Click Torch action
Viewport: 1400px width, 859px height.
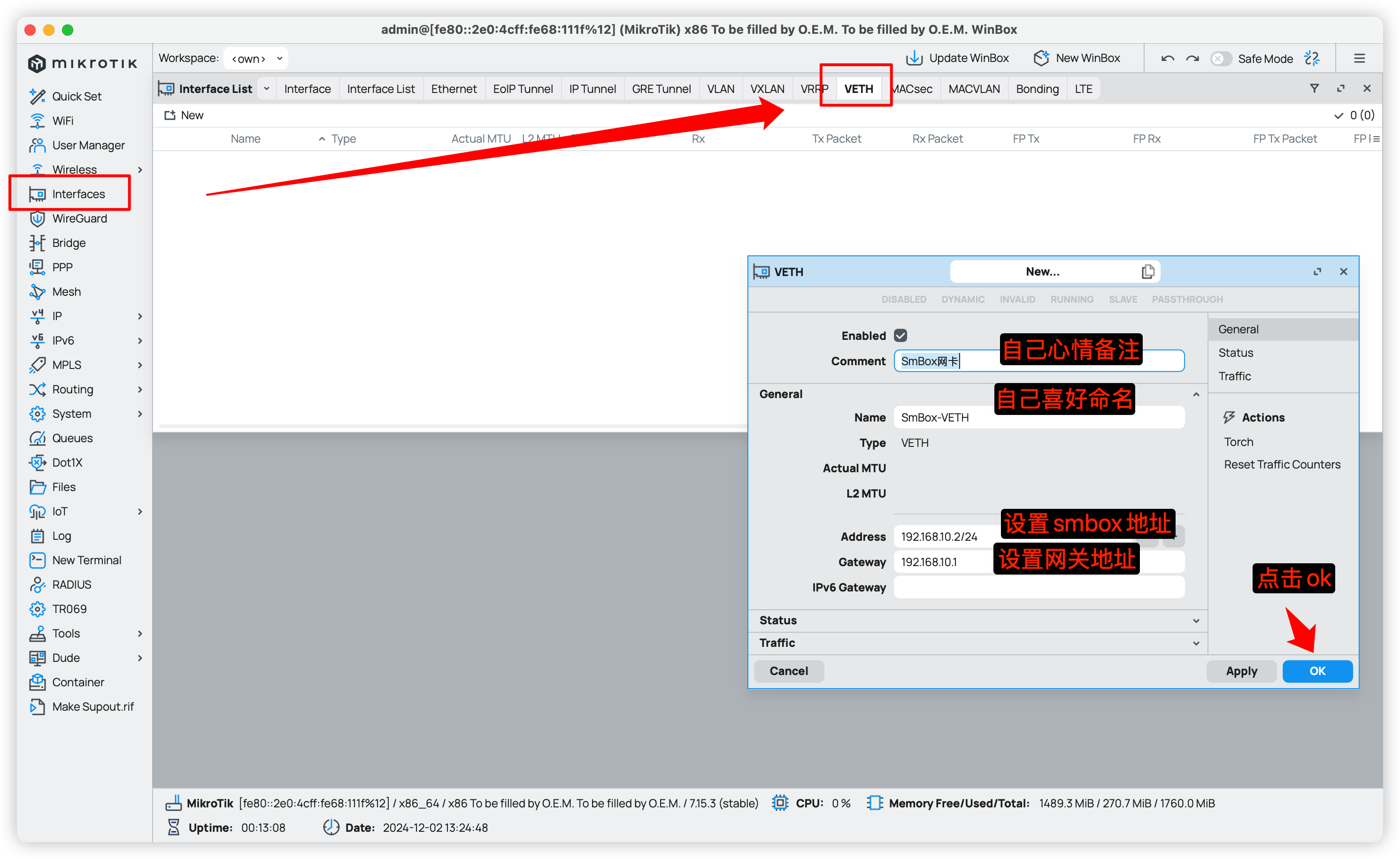pos(1238,441)
